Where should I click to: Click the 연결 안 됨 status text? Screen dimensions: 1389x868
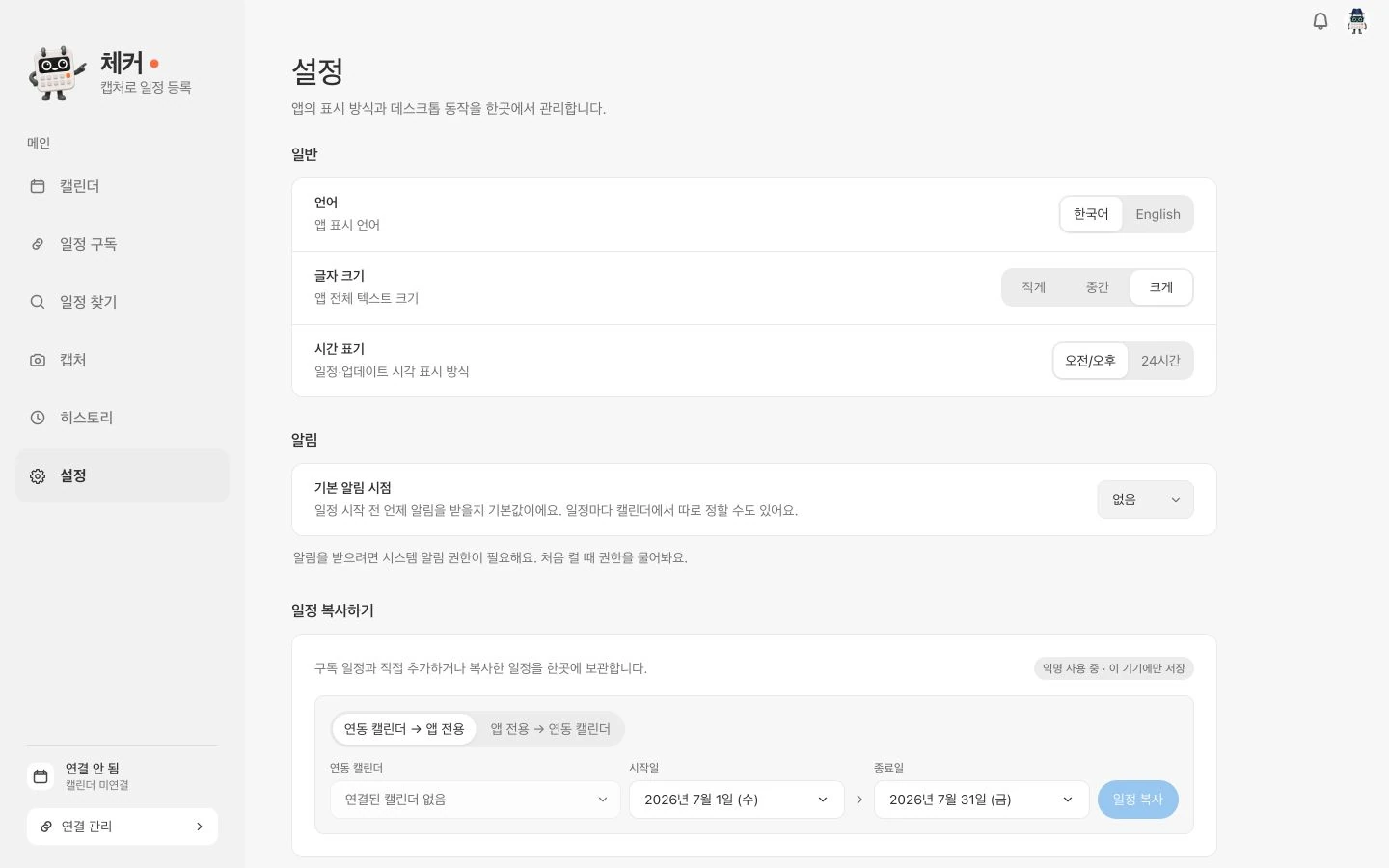click(x=93, y=769)
